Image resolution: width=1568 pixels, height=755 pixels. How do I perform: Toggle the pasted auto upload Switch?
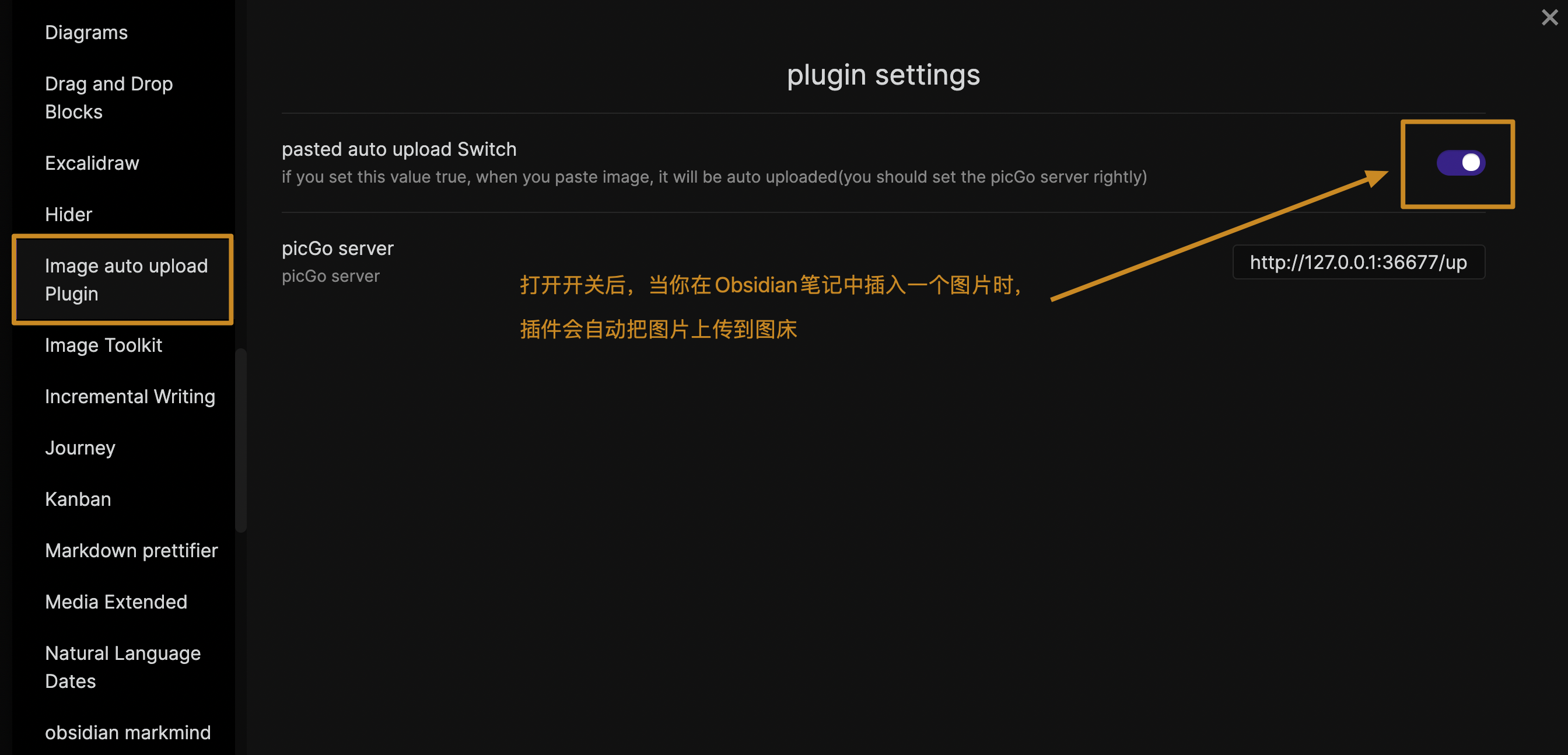(1460, 163)
